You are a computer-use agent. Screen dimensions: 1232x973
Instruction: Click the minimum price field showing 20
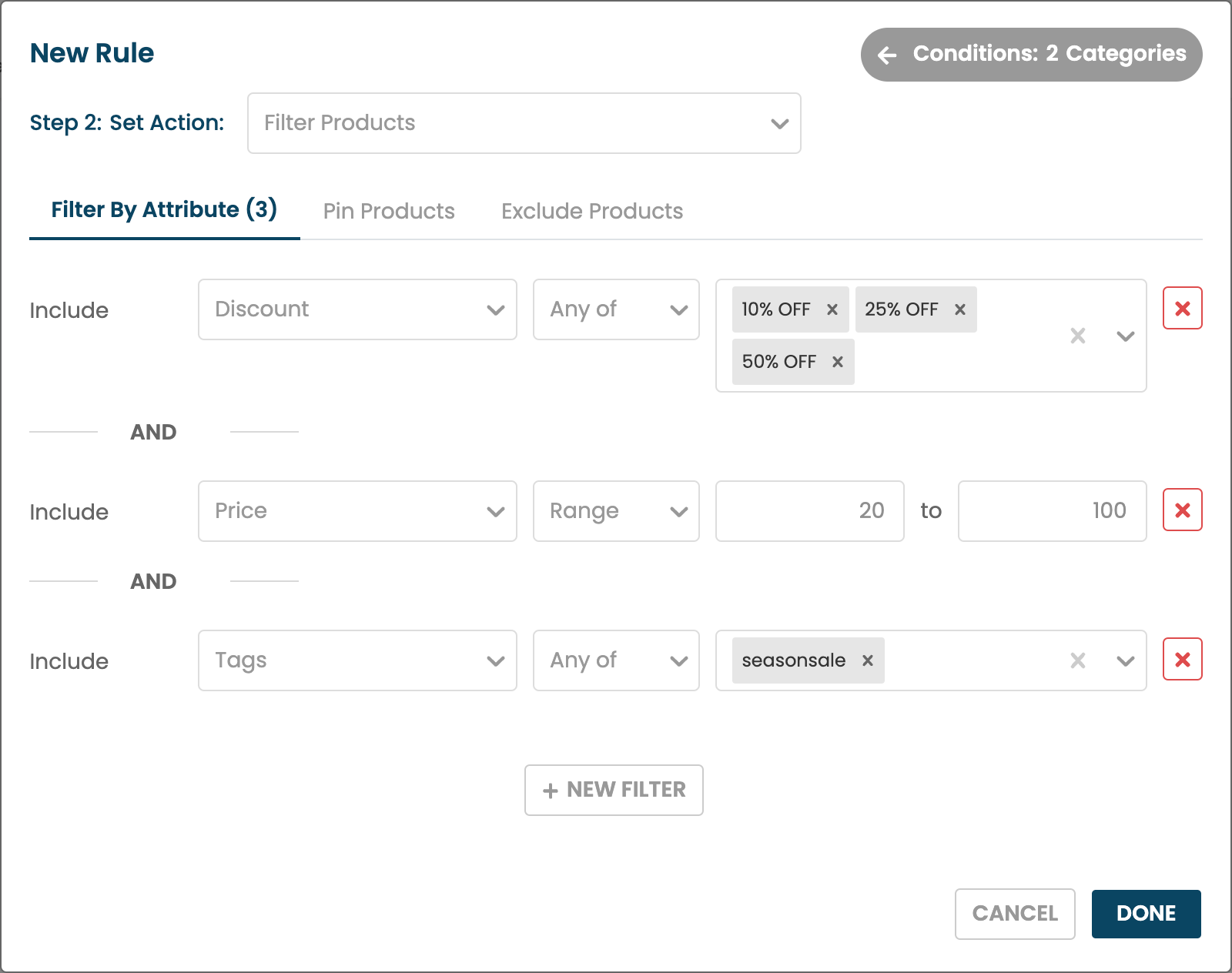(809, 511)
